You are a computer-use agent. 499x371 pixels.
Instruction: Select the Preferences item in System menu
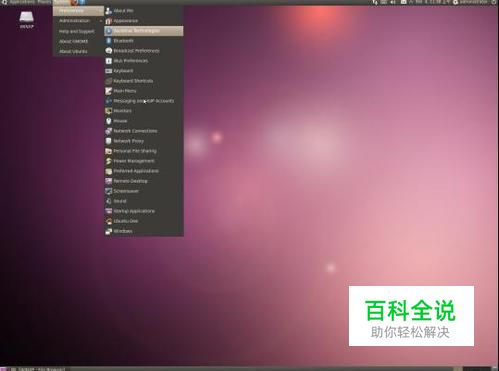[x=78, y=11]
